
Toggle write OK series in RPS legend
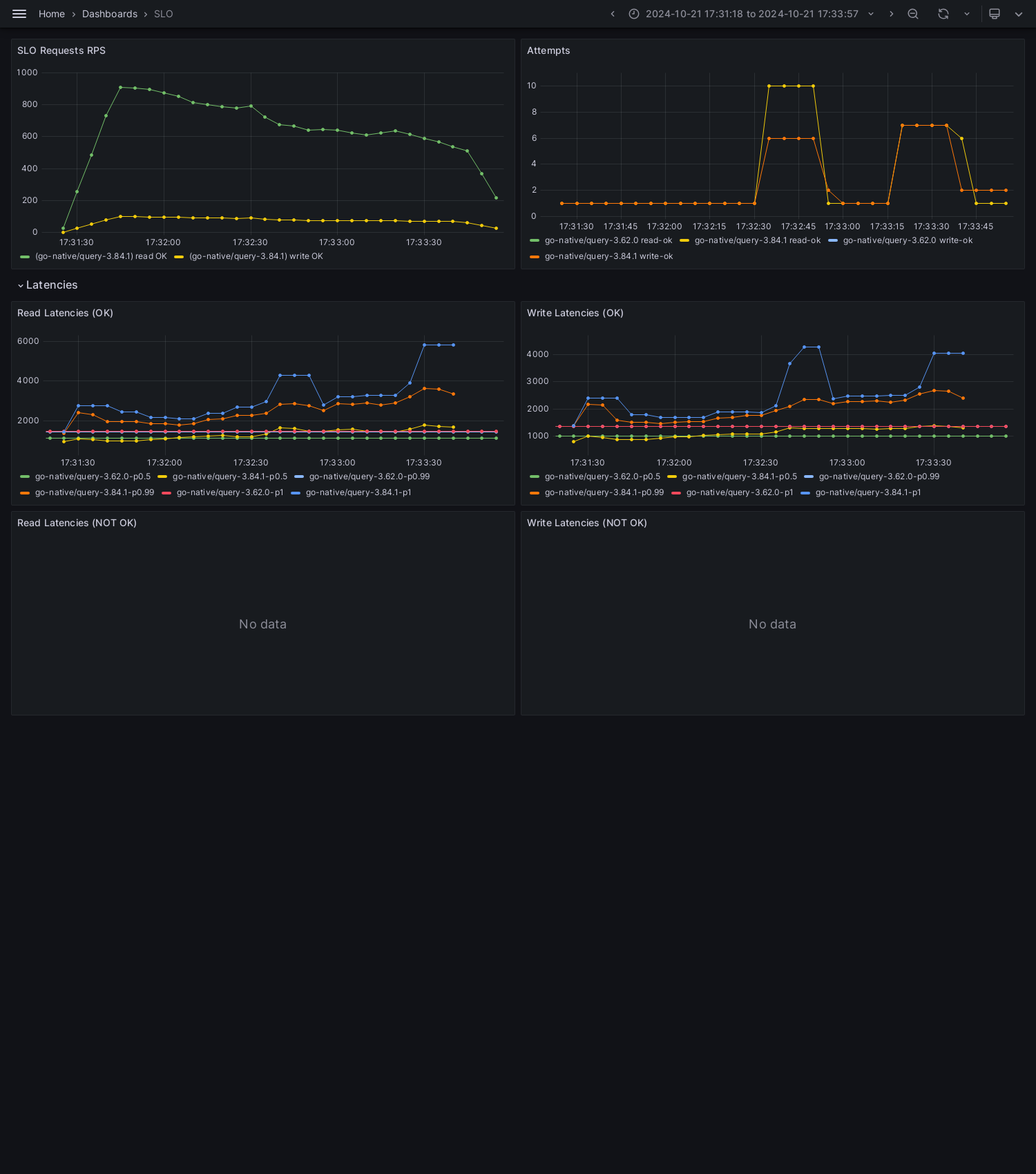click(256, 256)
